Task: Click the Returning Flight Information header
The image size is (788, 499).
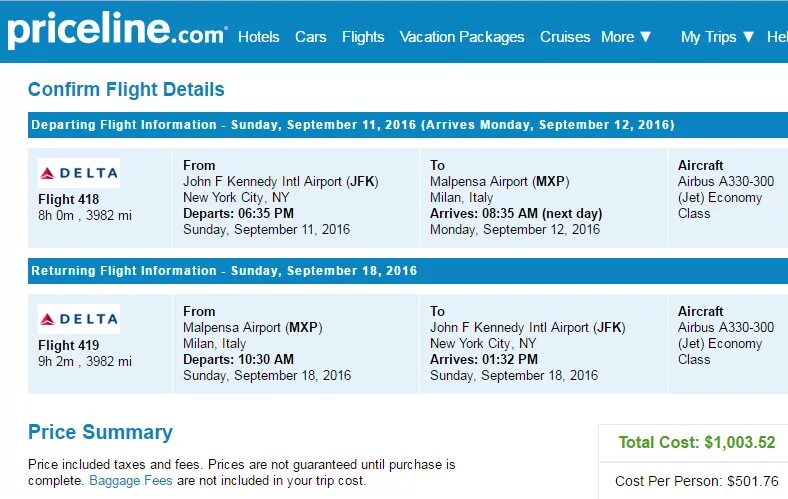Action: [224, 271]
